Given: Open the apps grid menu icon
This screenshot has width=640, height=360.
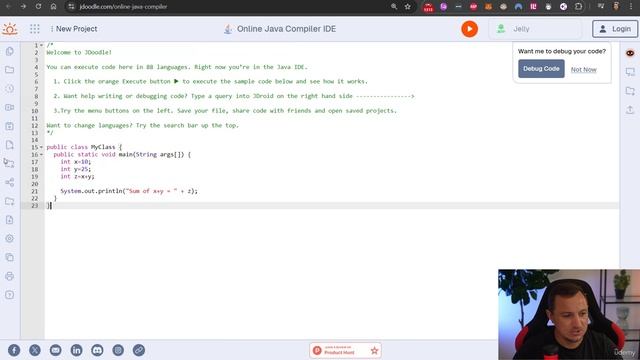Looking at the screenshot, I should (35, 29).
